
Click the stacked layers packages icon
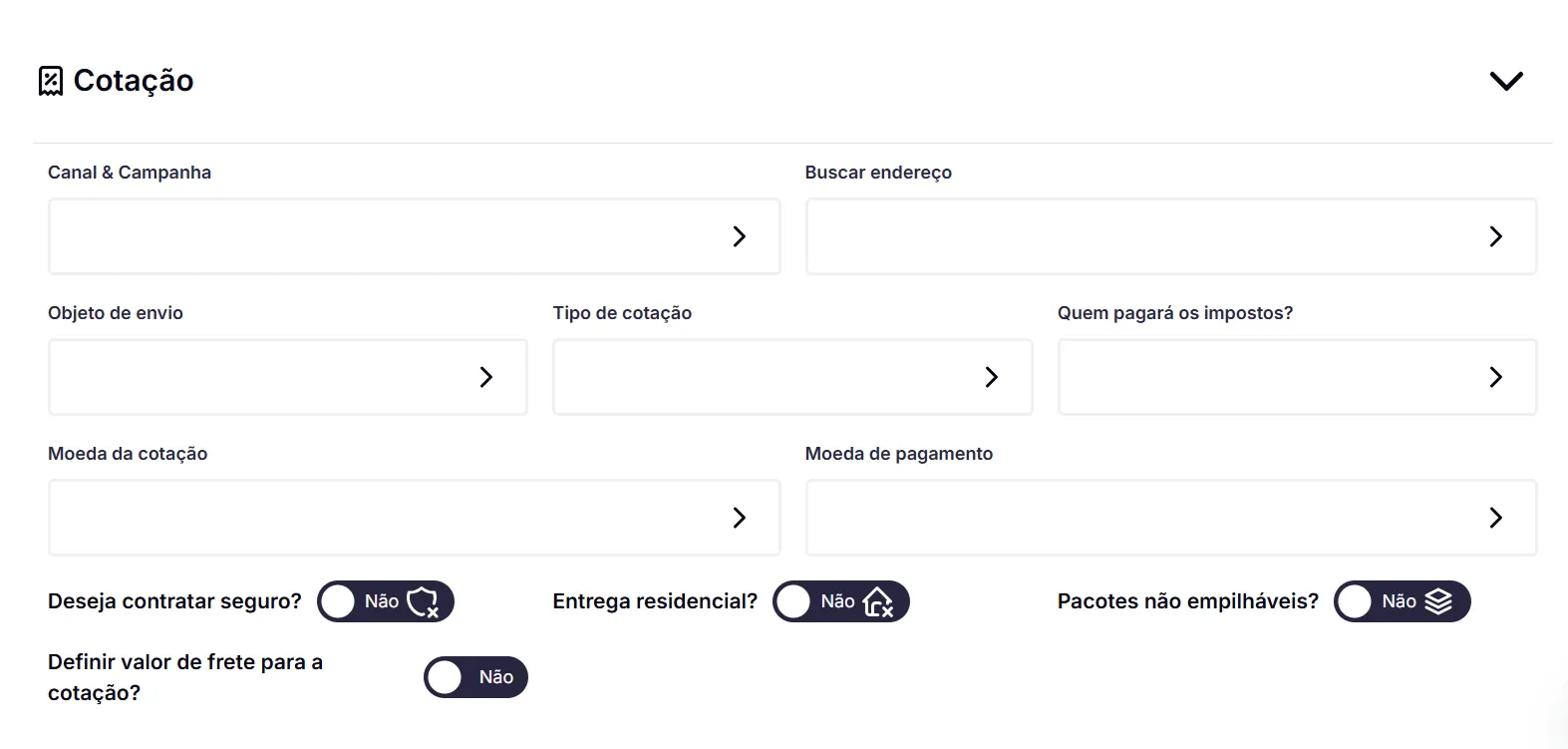pos(1438,601)
